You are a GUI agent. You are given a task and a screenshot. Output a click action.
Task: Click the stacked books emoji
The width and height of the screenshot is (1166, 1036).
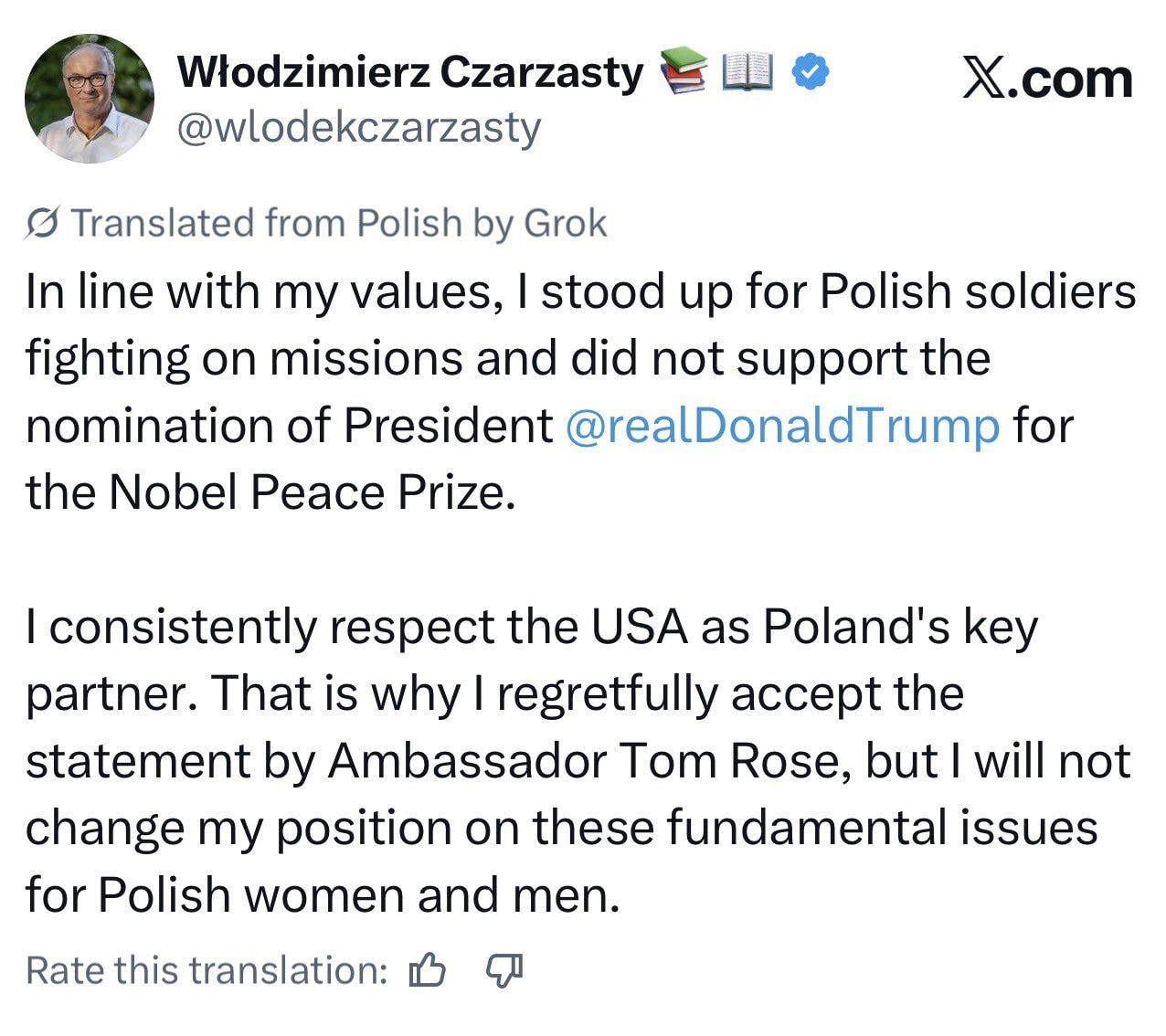click(x=684, y=71)
